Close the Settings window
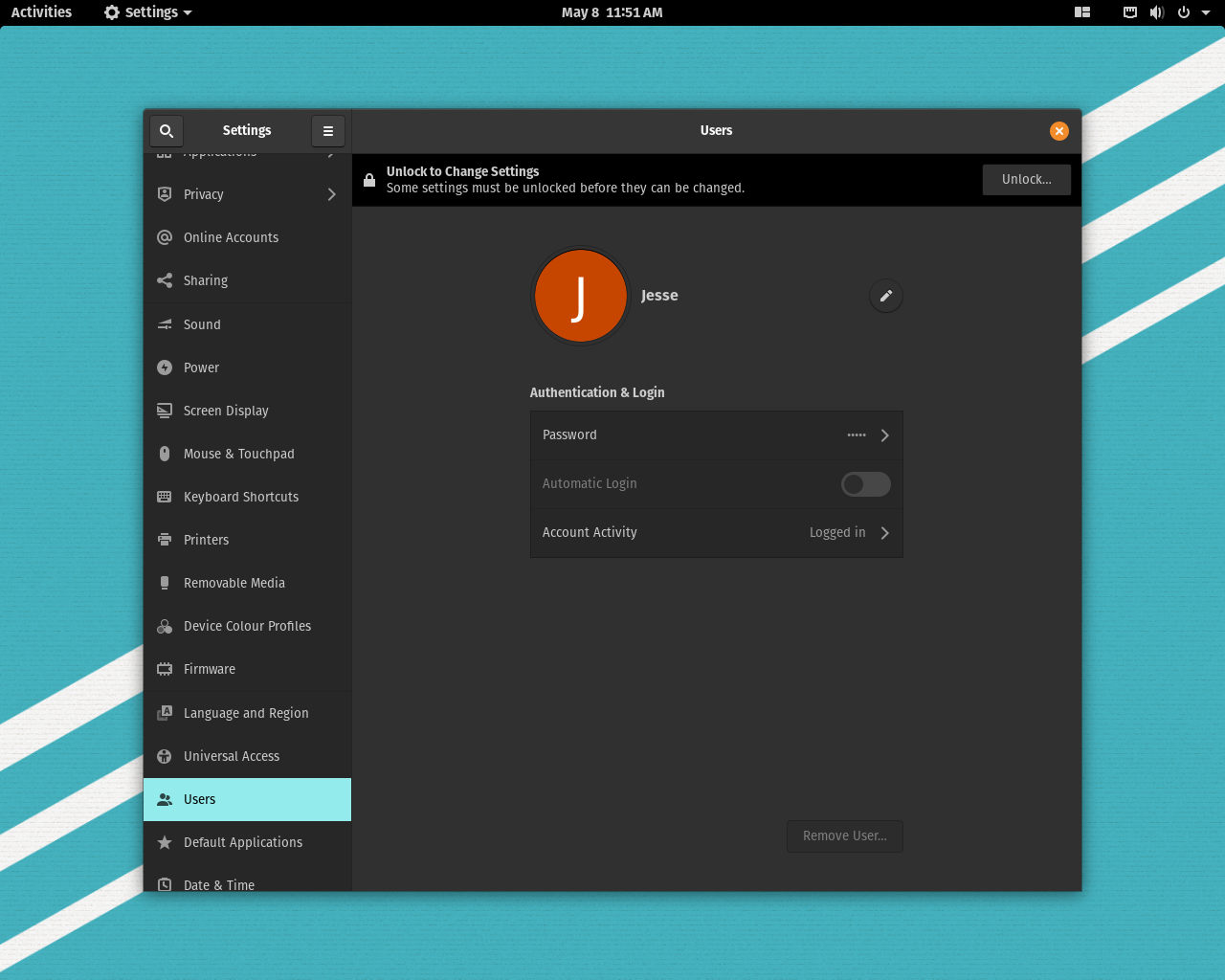 (1059, 131)
